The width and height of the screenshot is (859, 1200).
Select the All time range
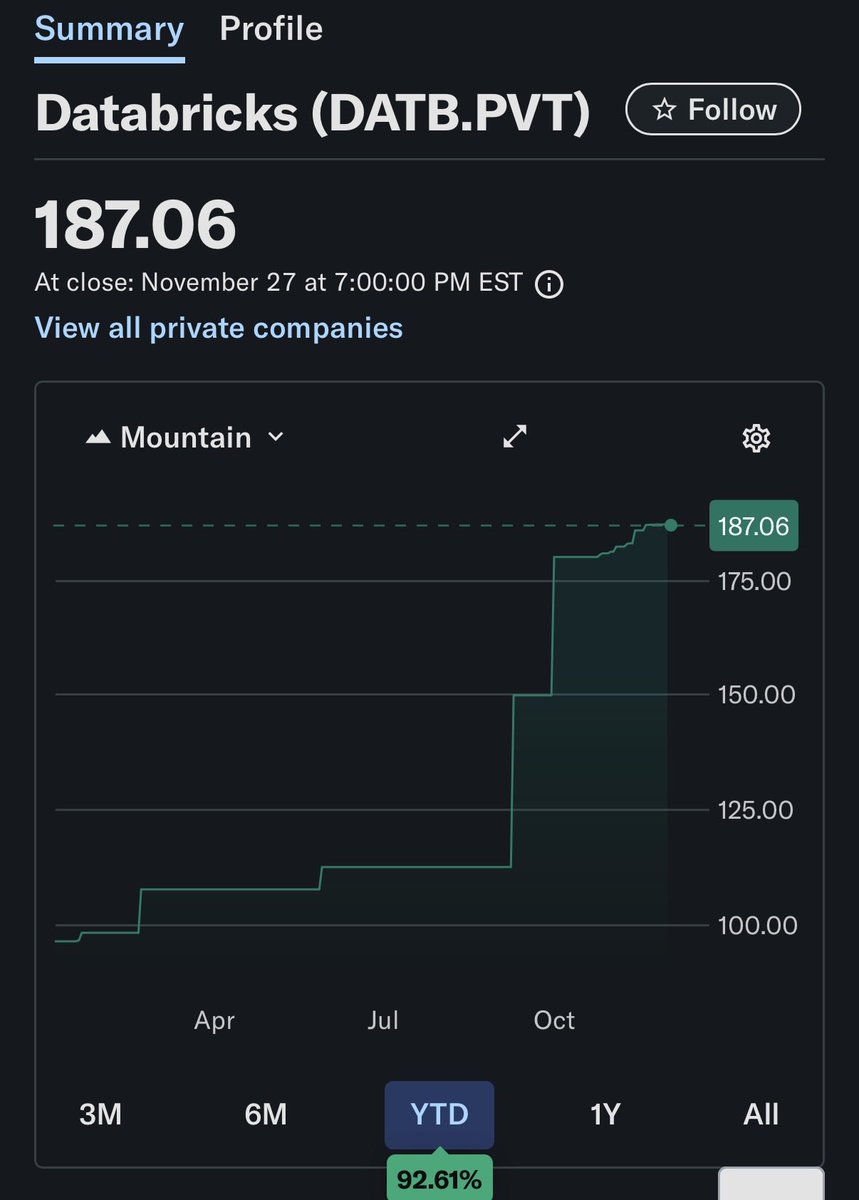[761, 1114]
